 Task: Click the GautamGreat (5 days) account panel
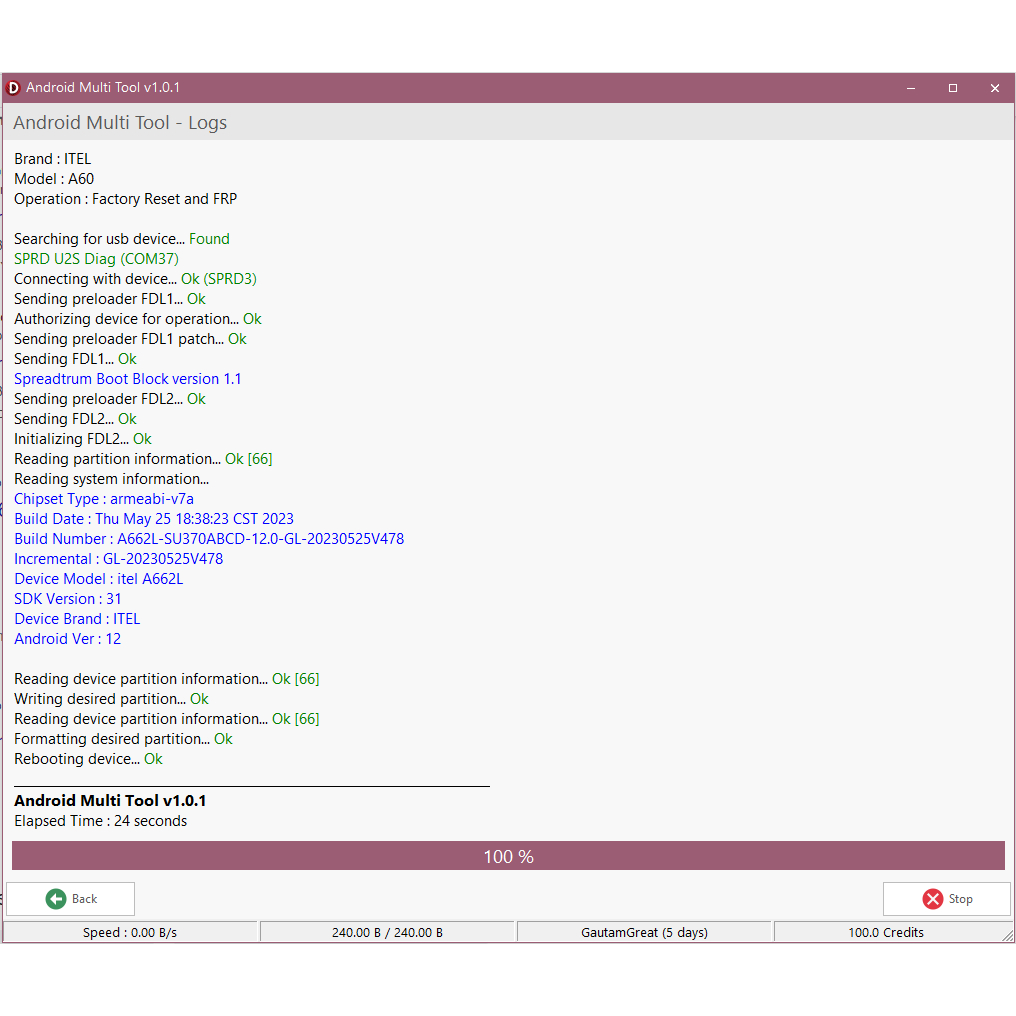coord(644,932)
